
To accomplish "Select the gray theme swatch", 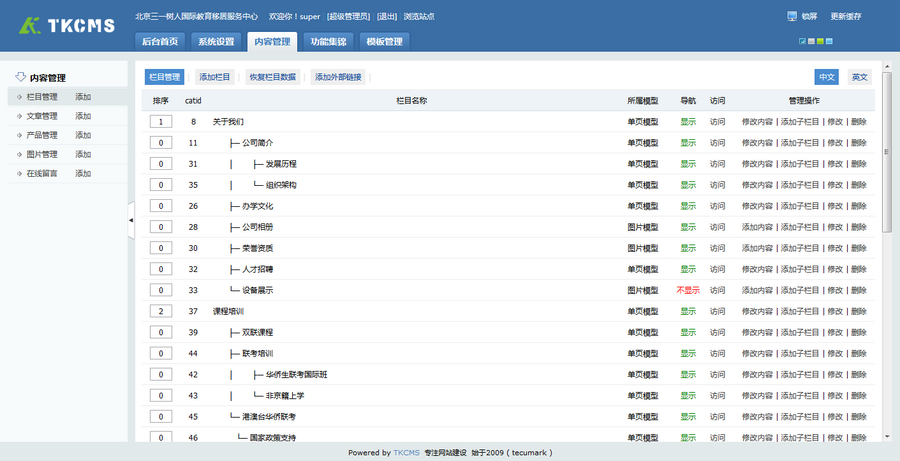I will pos(811,41).
